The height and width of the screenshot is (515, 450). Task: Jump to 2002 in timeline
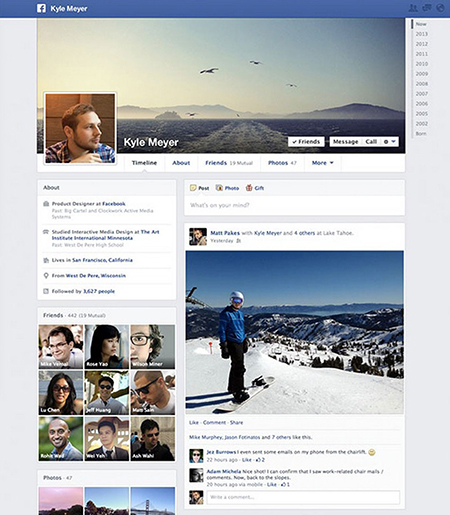421,124
